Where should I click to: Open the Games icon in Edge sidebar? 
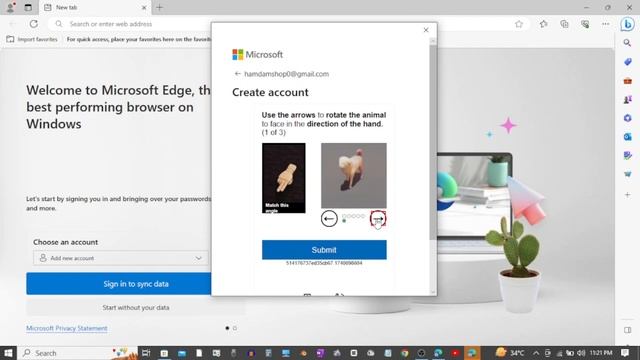pyautogui.click(x=627, y=99)
